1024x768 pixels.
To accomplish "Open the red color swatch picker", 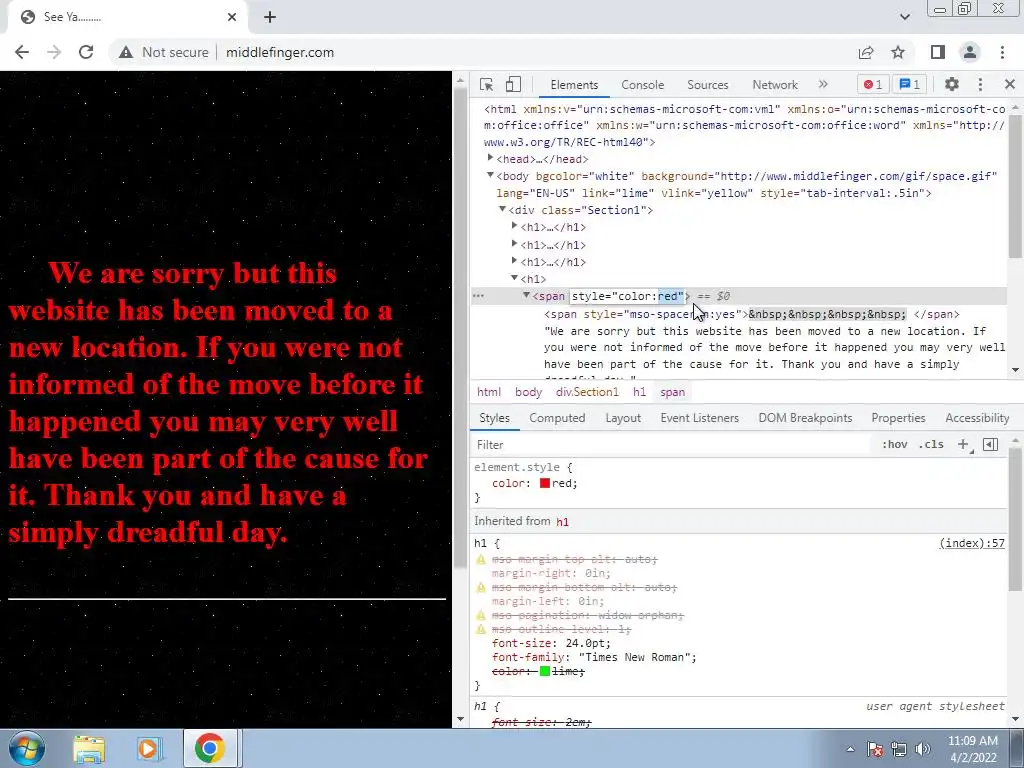I will coord(545,483).
